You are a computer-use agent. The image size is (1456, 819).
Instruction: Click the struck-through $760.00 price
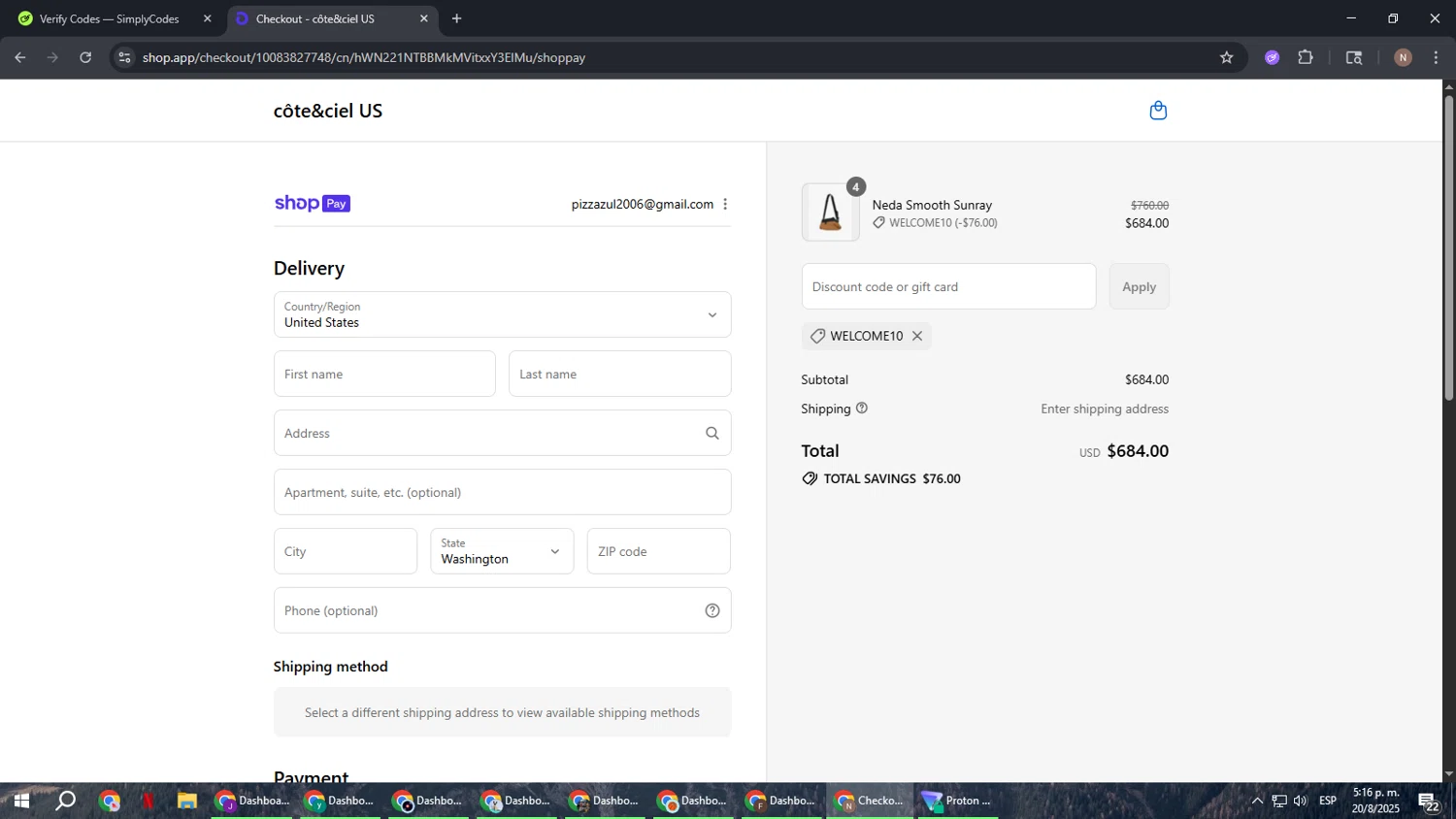coord(1149,206)
